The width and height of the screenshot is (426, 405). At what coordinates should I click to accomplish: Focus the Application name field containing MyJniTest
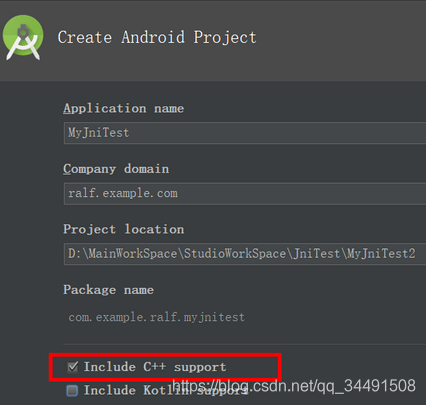tap(245, 133)
